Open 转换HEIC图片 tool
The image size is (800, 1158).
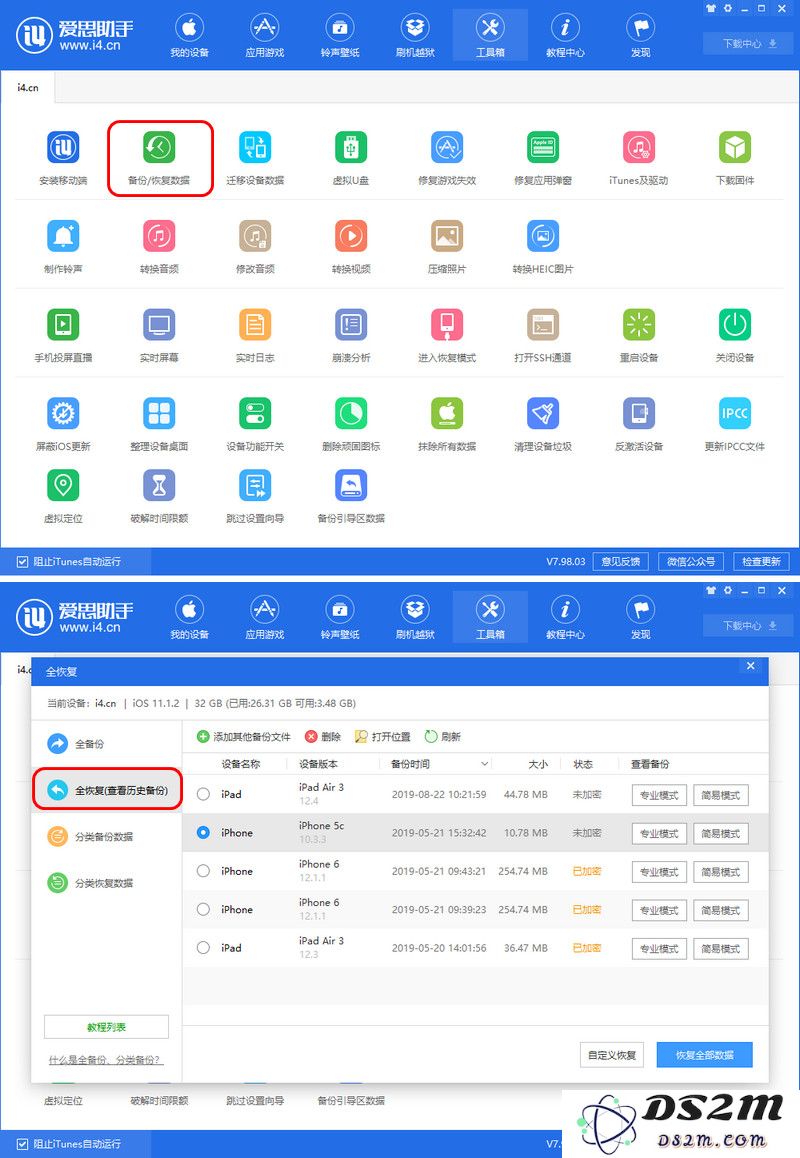point(543,236)
